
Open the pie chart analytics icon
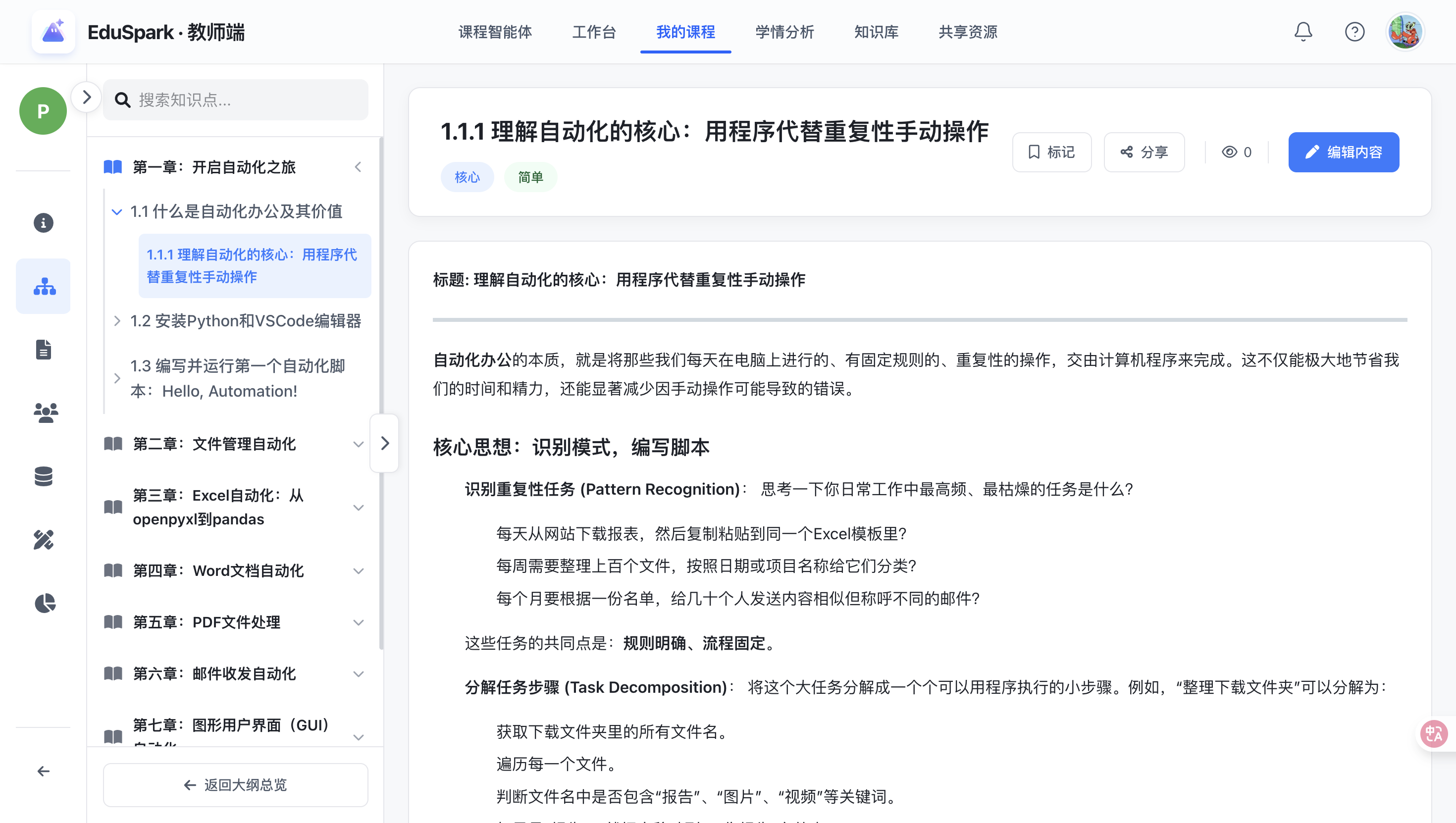point(45,603)
